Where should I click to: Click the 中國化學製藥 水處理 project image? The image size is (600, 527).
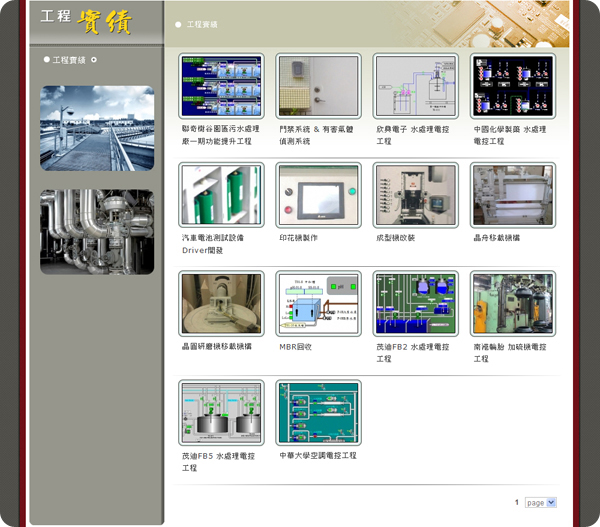click(513, 87)
